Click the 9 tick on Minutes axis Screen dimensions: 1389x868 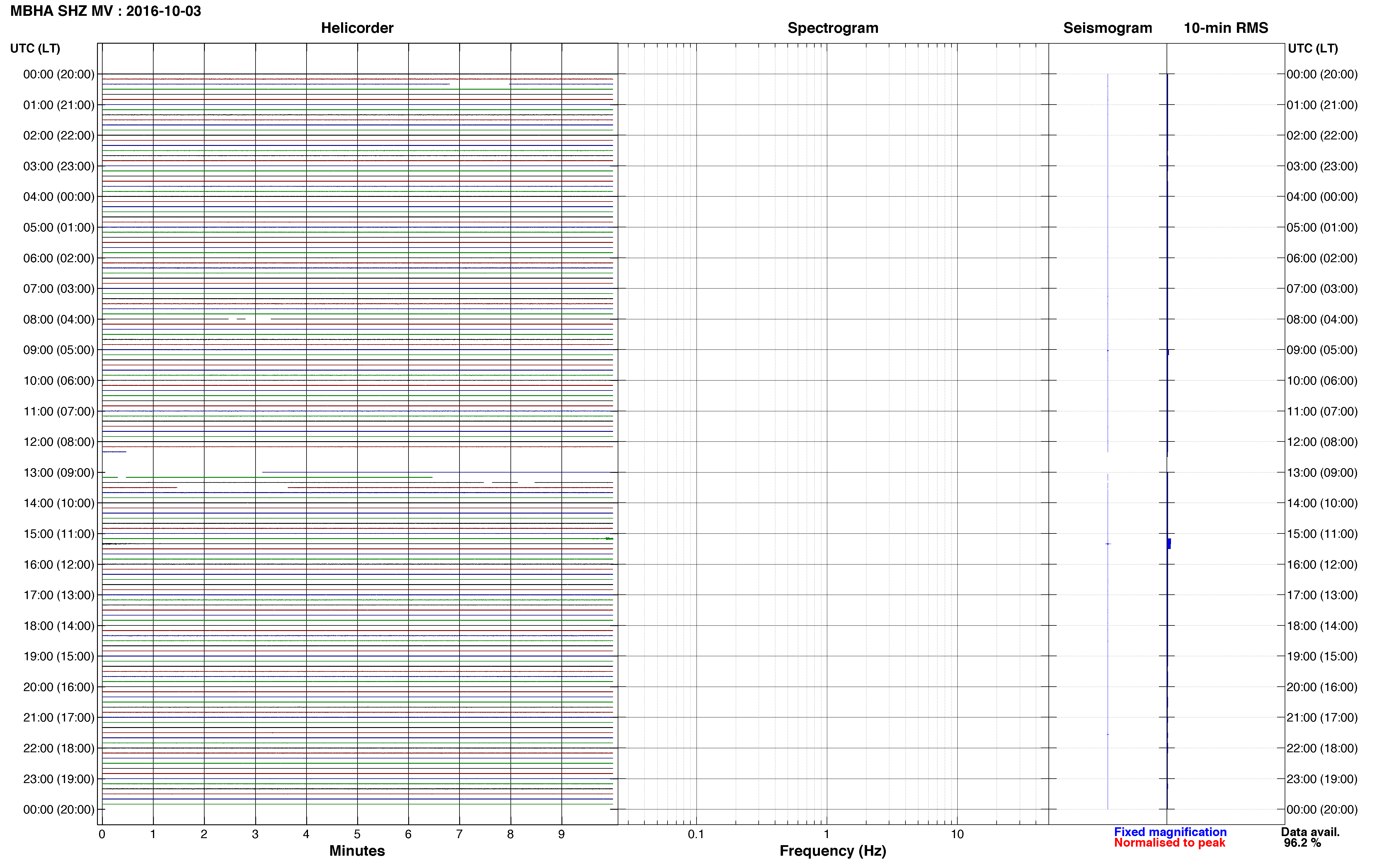[x=561, y=834]
